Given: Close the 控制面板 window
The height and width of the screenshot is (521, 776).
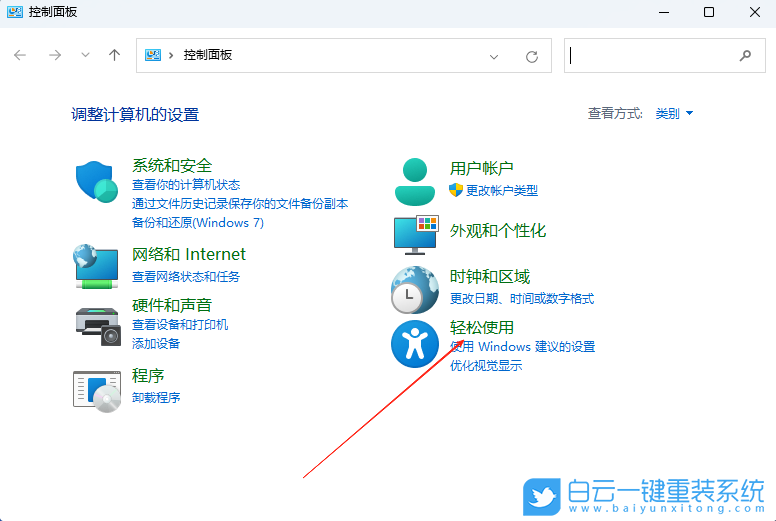Looking at the screenshot, I should tap(755, 12).
